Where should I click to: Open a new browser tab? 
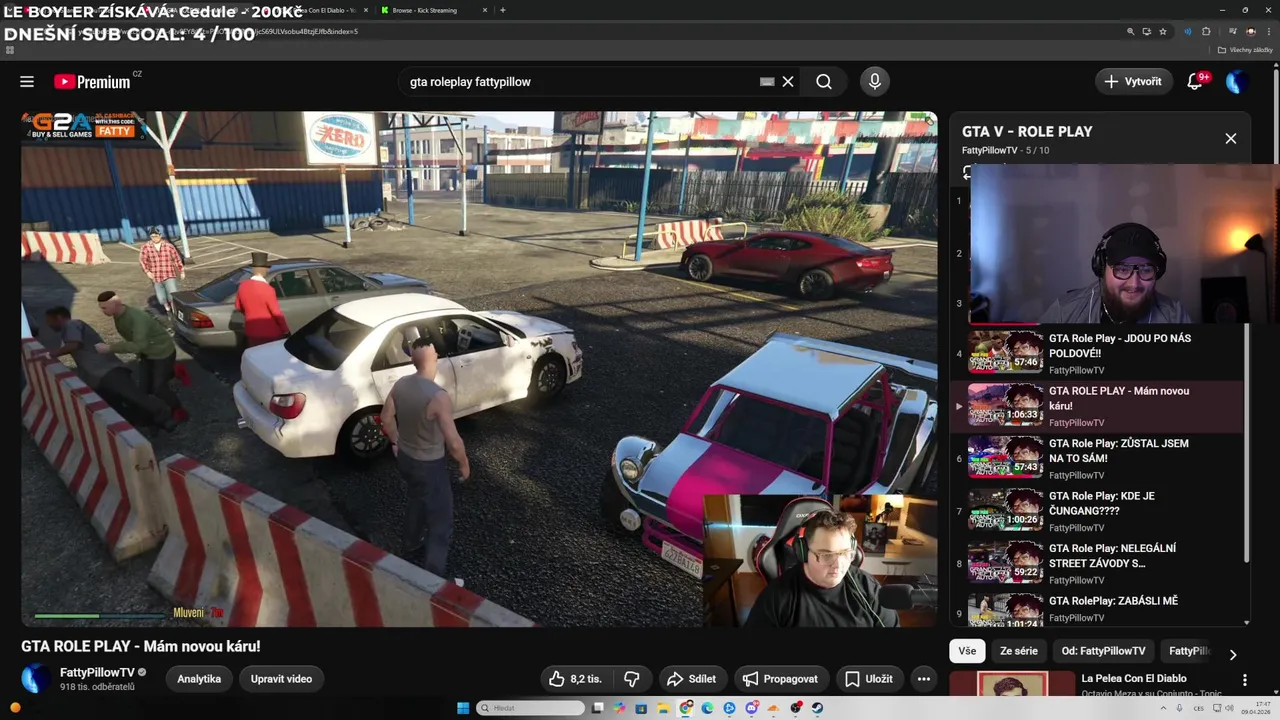[502, 10]
